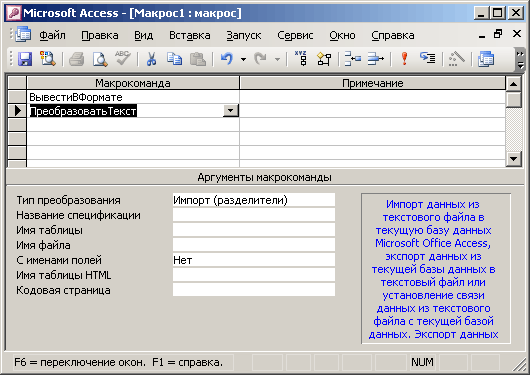Open the Окно menu
Viewport: 530px width, 375px height.
click(x=342, y=36)
